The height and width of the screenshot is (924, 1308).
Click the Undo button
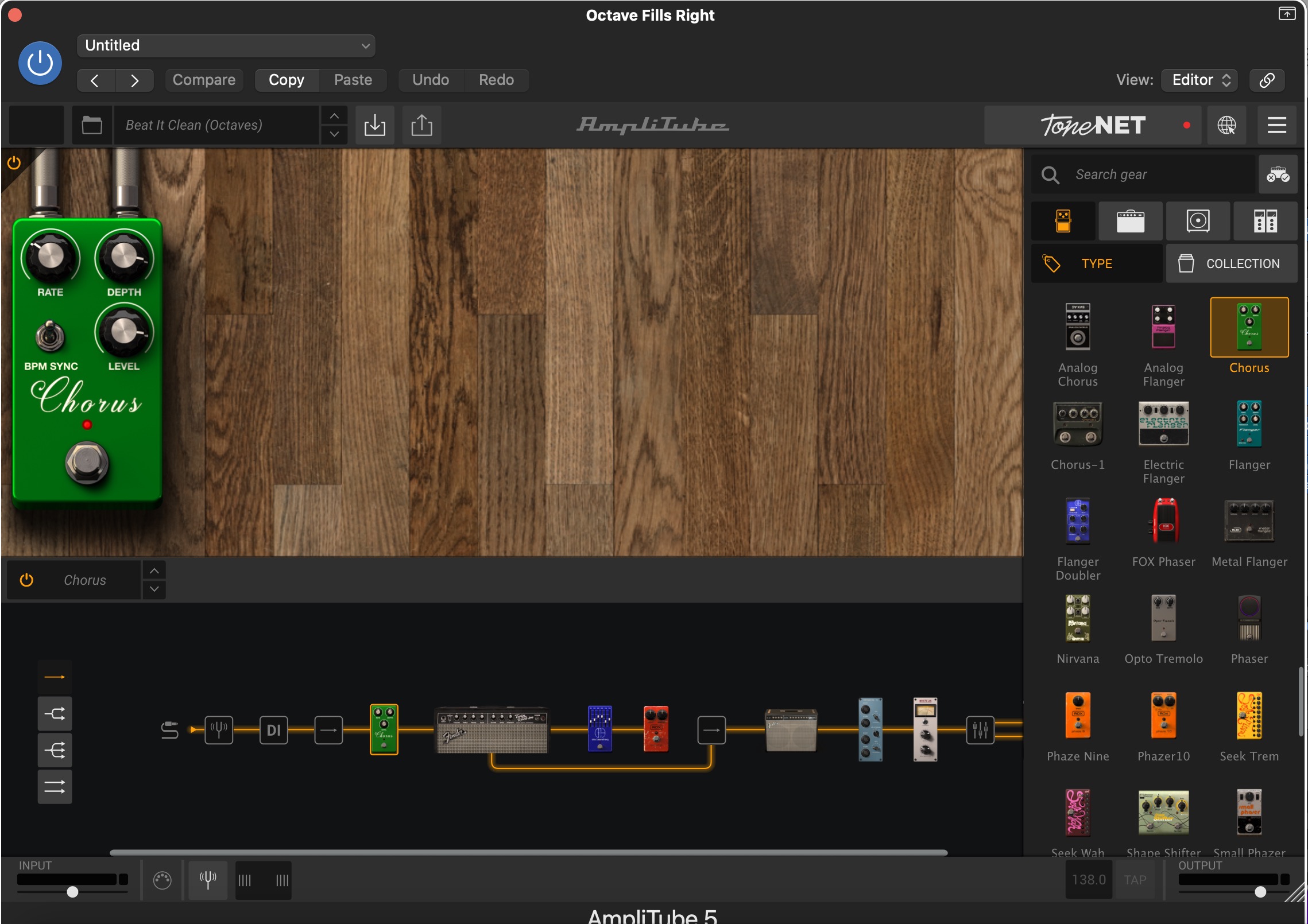(x=431, y=80)
